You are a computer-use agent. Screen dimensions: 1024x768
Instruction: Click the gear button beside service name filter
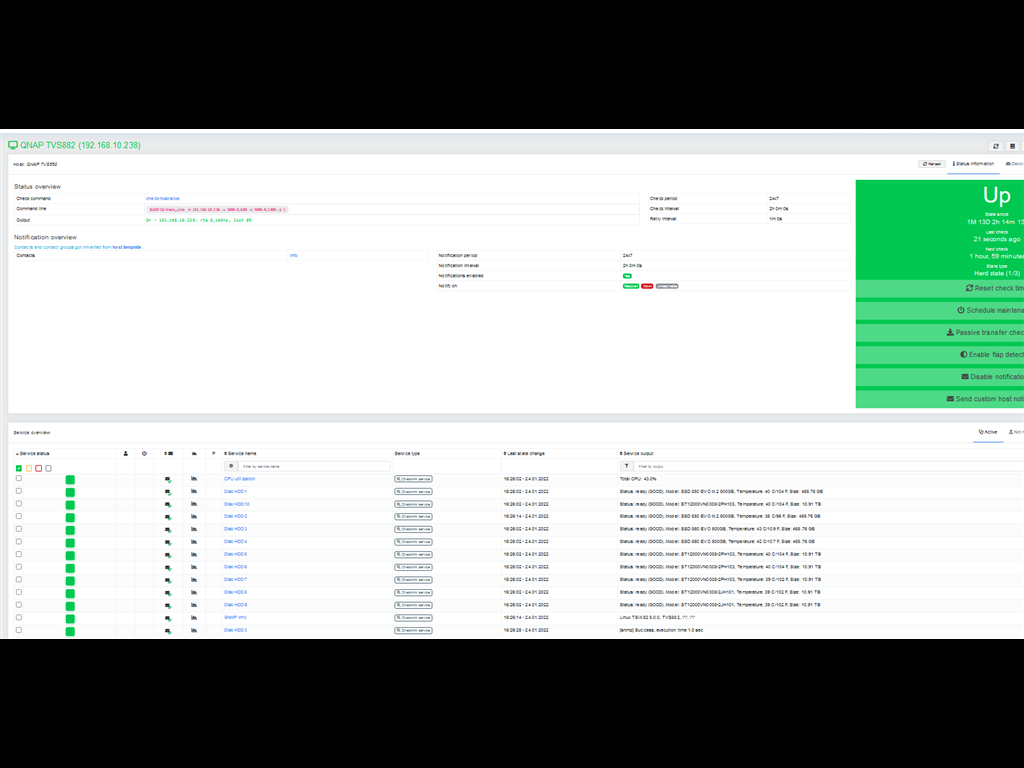(x=231, y=466)
